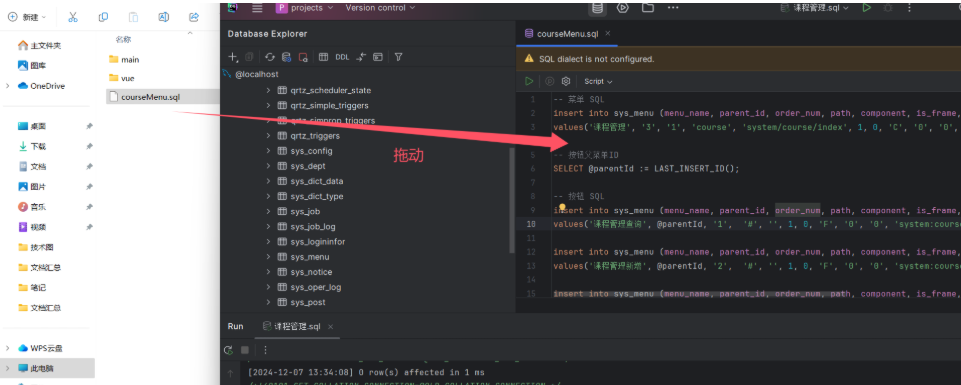961x385 pixels.
Task: Open the 新建 (New) dropdown in File Explorer
Action: [x=27, y=17]
